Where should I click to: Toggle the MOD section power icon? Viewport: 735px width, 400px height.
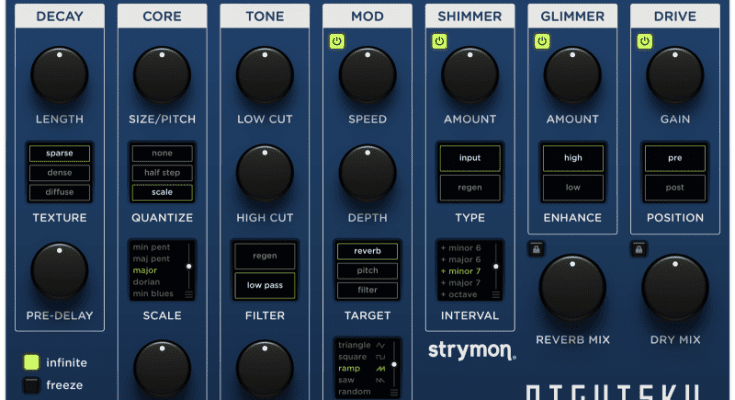[x=337, y=41]
